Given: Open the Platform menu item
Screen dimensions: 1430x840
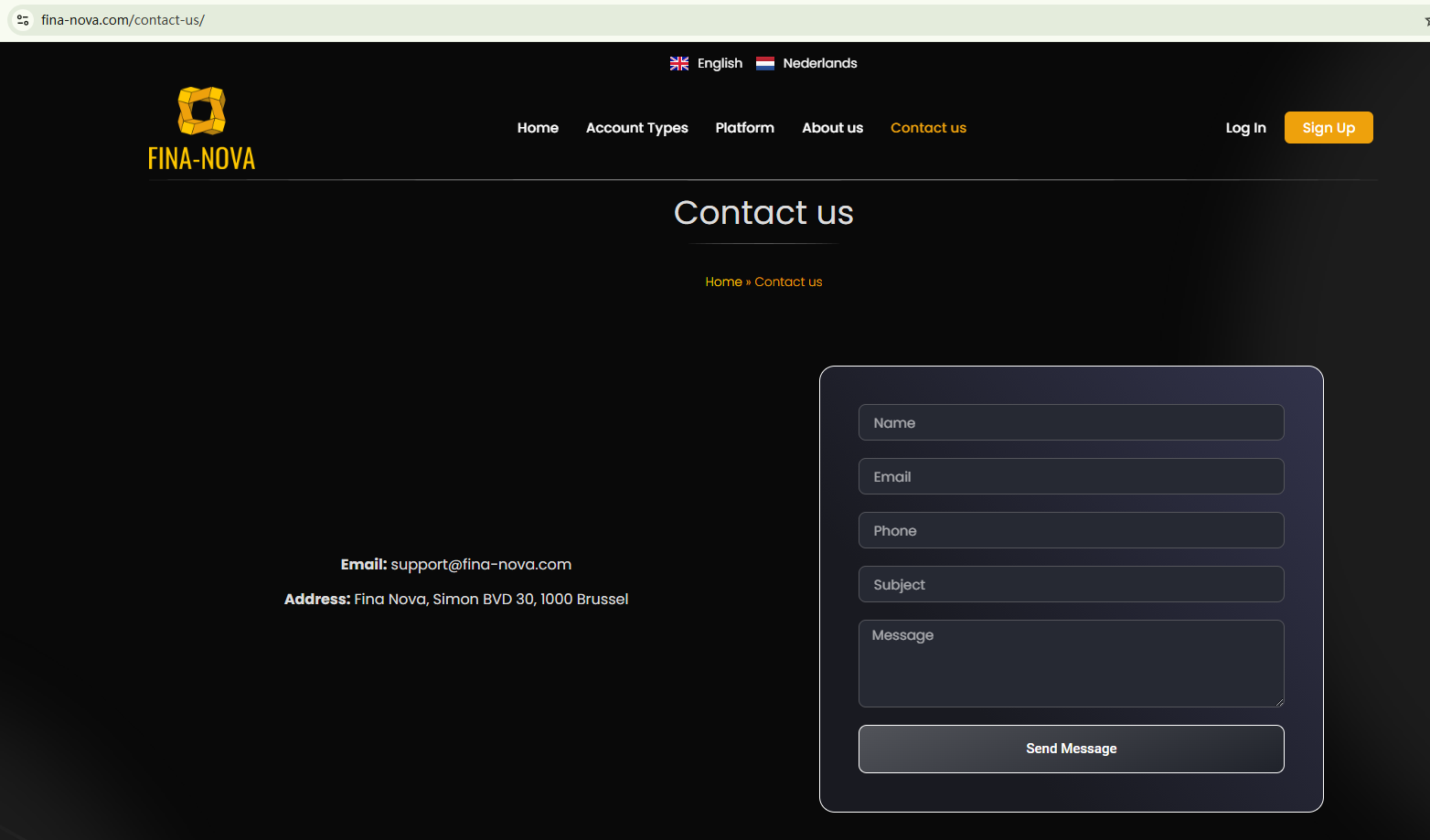Looking at the screenshot, I should (745, 128).
